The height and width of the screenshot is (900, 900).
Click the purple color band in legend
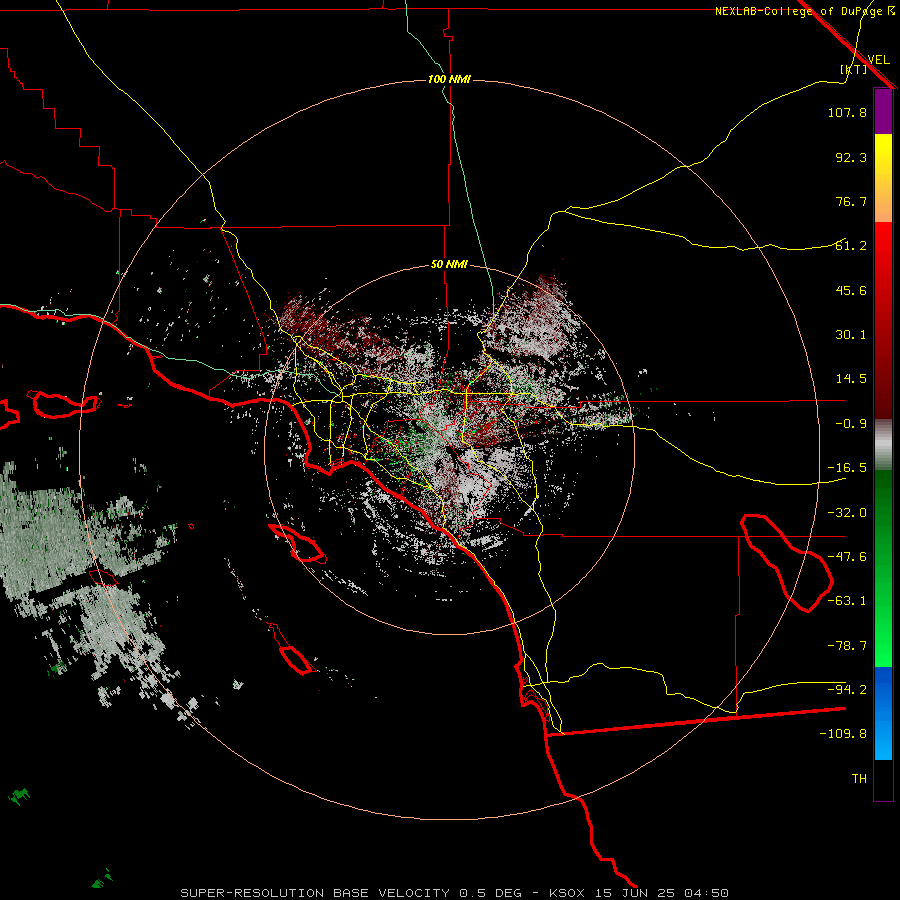point(883,112)
